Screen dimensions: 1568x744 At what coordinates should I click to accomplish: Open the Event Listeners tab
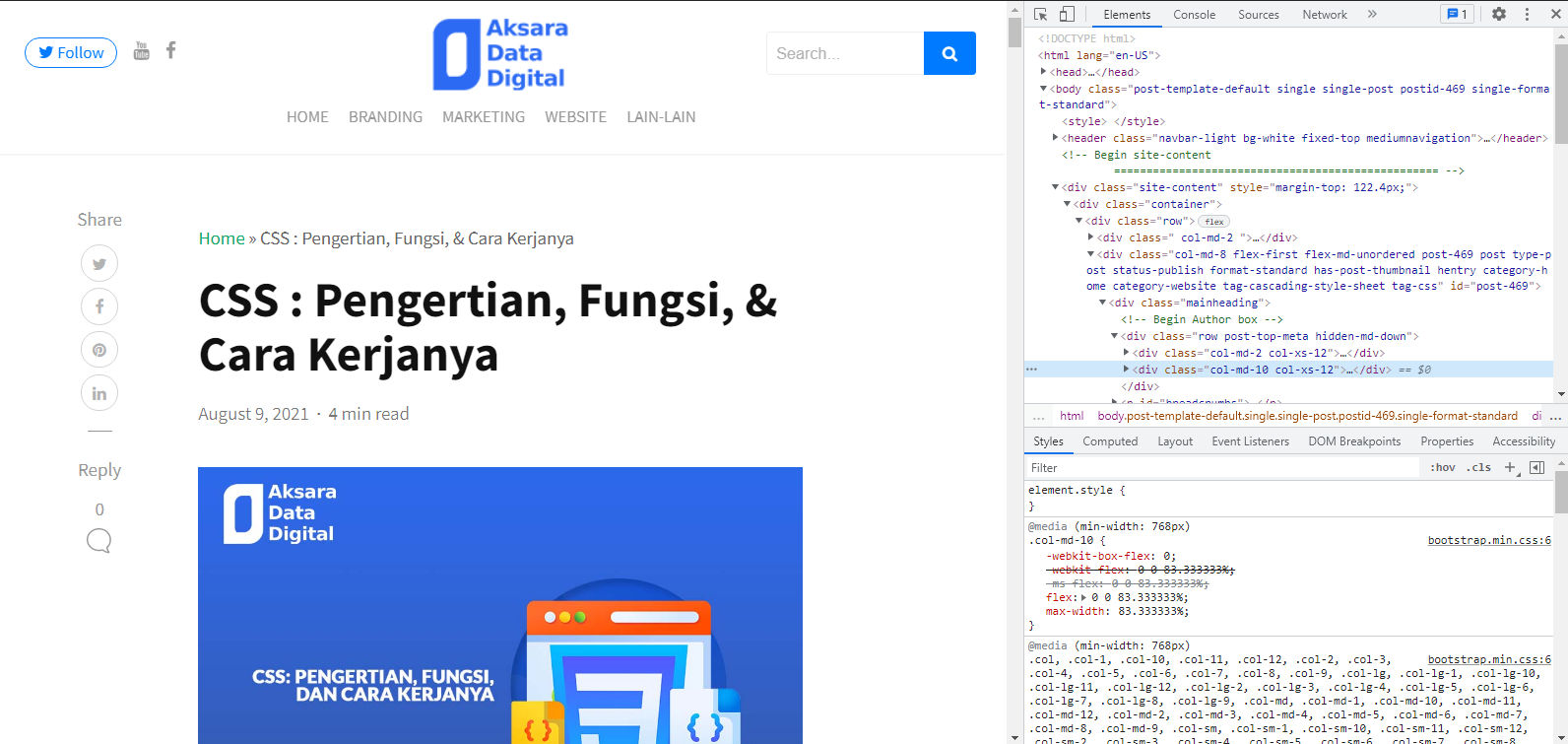(x=1250, y=441)
